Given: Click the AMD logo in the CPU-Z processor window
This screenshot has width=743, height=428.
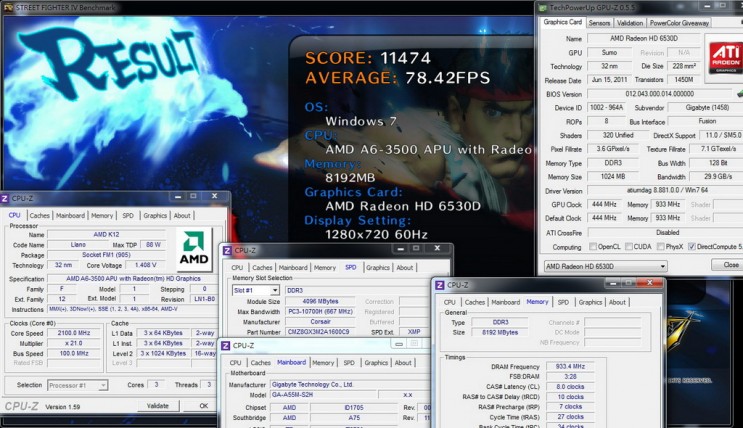Looking at the screenshot, I should click(193, 250).
